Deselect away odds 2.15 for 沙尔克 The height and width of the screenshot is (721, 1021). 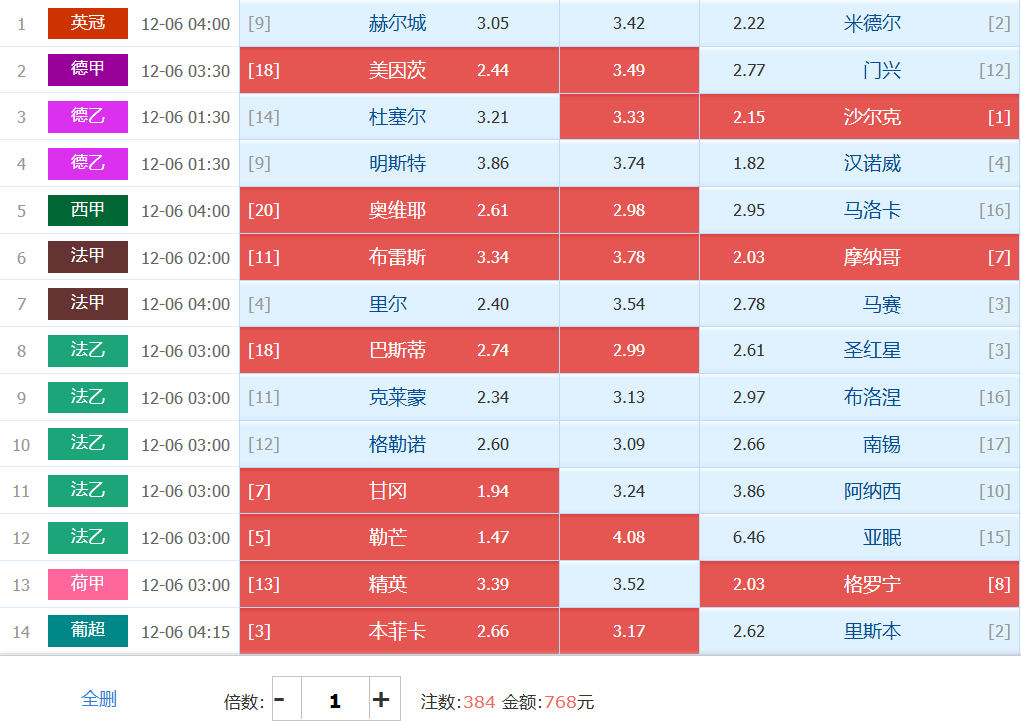click(860, 117)
